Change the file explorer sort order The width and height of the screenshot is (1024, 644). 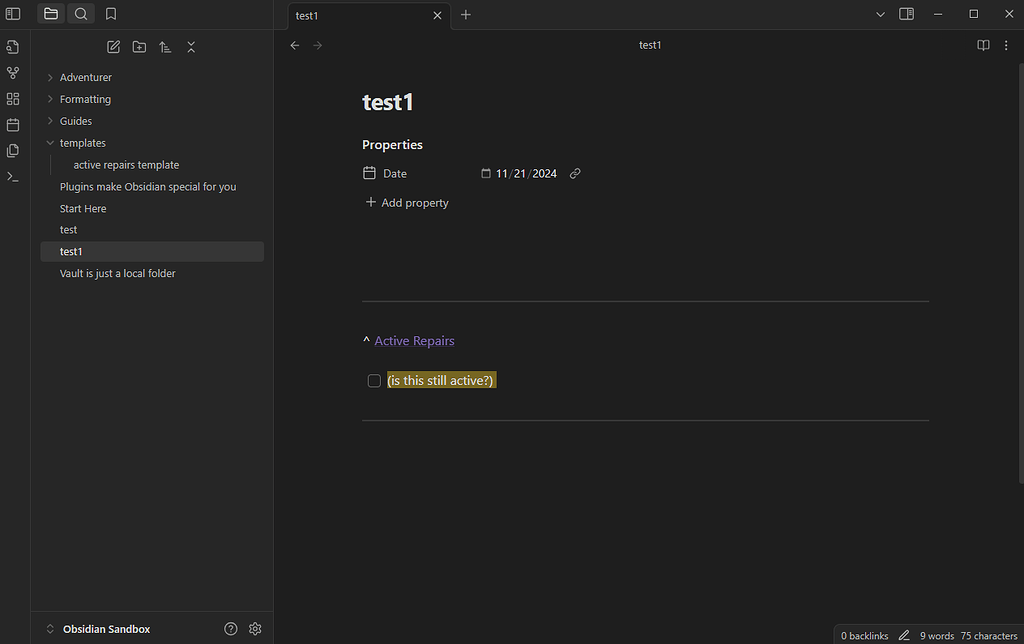(165, 46)
